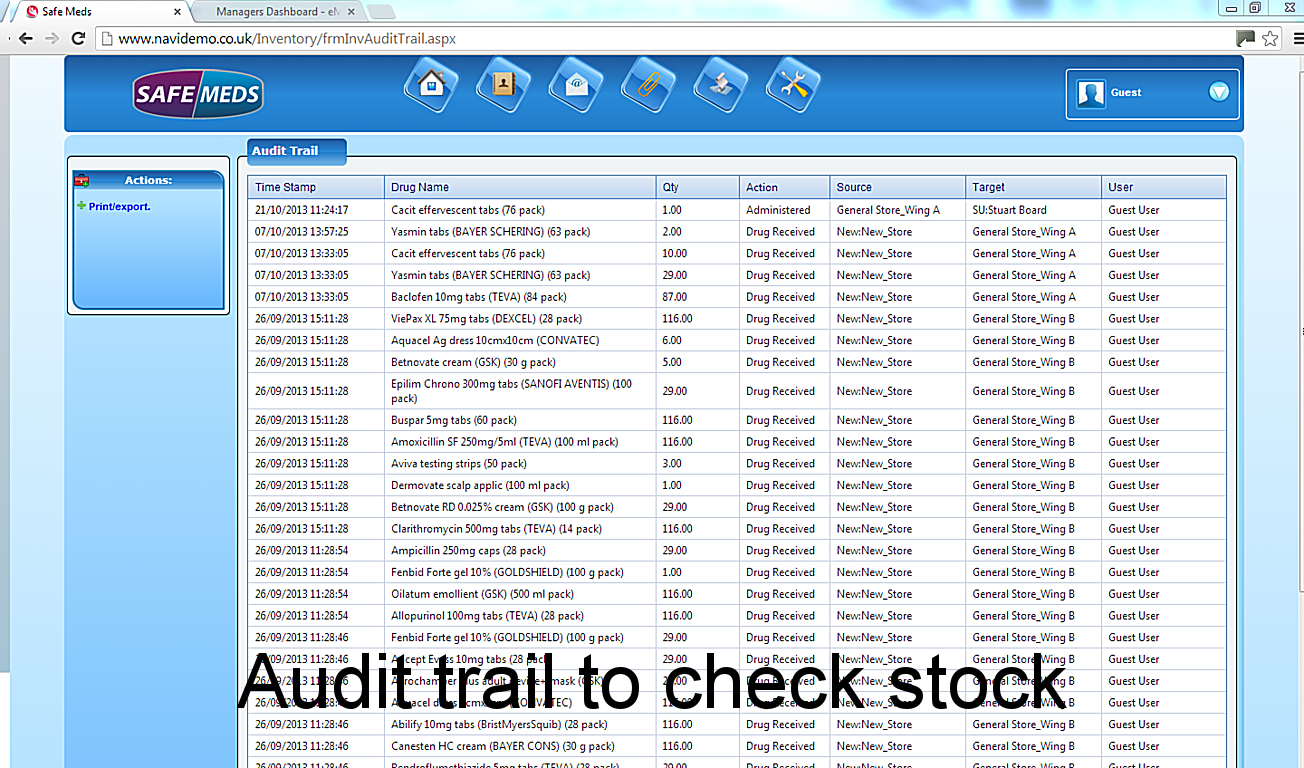Viewport: 1304px width, 768px height.
Task: Sort by the Drug Name column header
Action: tap(420, 187)
